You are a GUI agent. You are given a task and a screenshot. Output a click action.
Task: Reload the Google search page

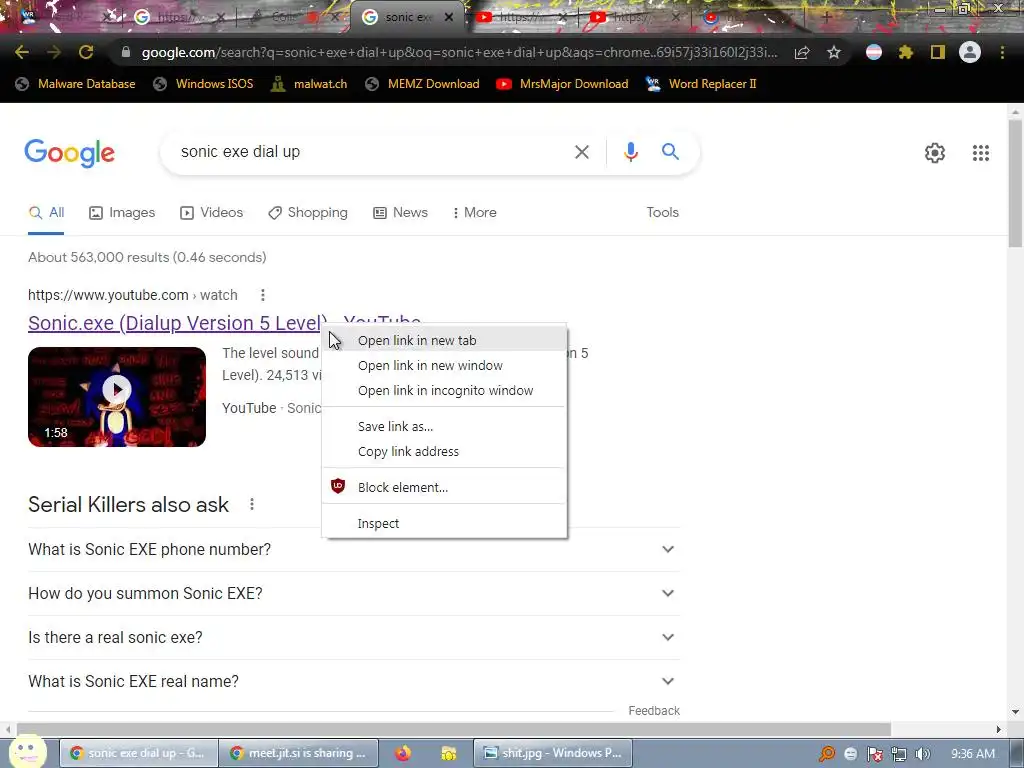(86, 52)
